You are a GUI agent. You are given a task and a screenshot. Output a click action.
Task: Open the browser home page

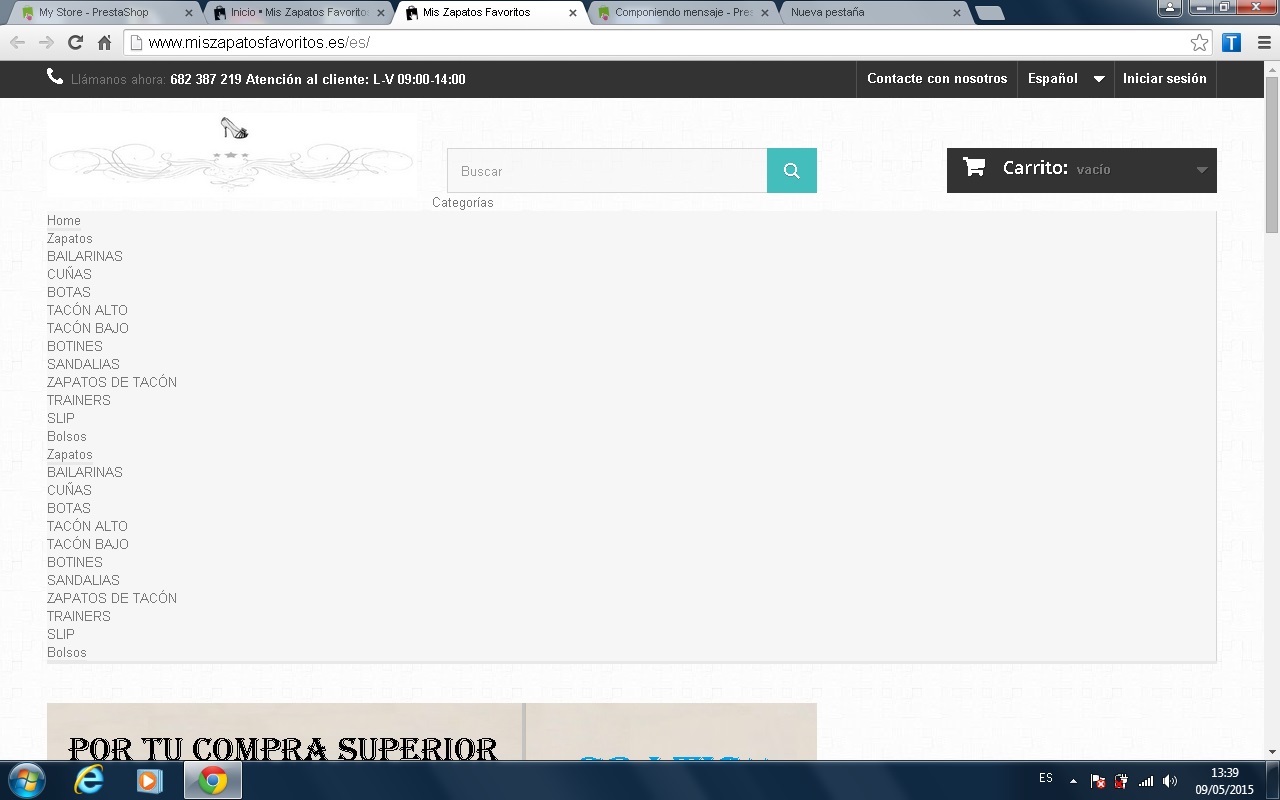click(x=104, y=42)
